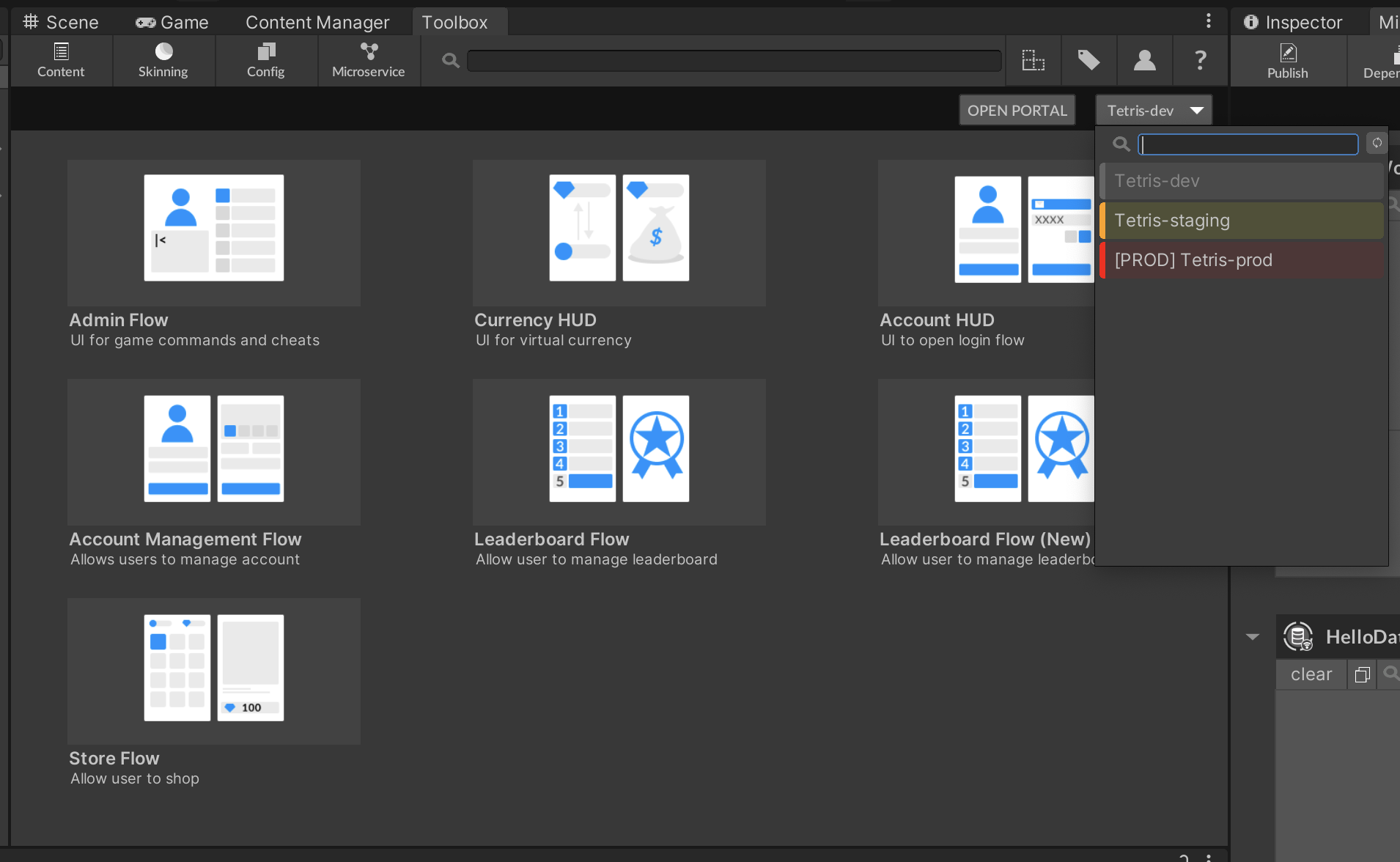1400x862 pixels.
Task: Click the tag filter icon
Action: [1088, 60]
